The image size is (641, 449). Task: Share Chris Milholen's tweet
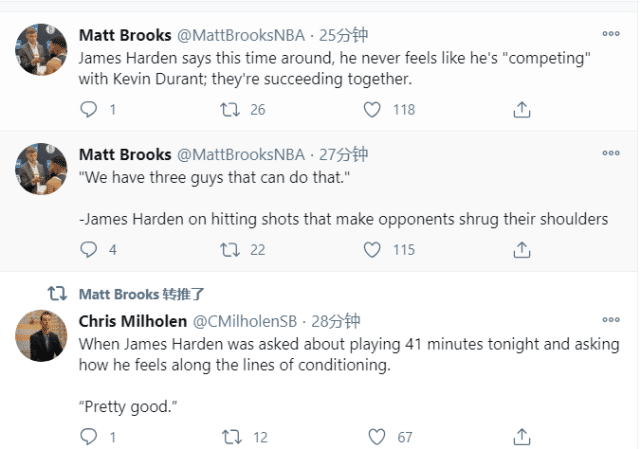(520, 436)
